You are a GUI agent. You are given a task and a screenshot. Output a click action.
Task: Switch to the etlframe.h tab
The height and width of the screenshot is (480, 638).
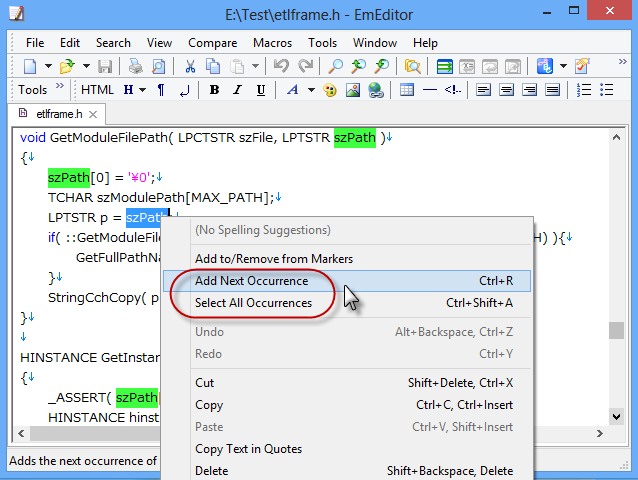59,114
